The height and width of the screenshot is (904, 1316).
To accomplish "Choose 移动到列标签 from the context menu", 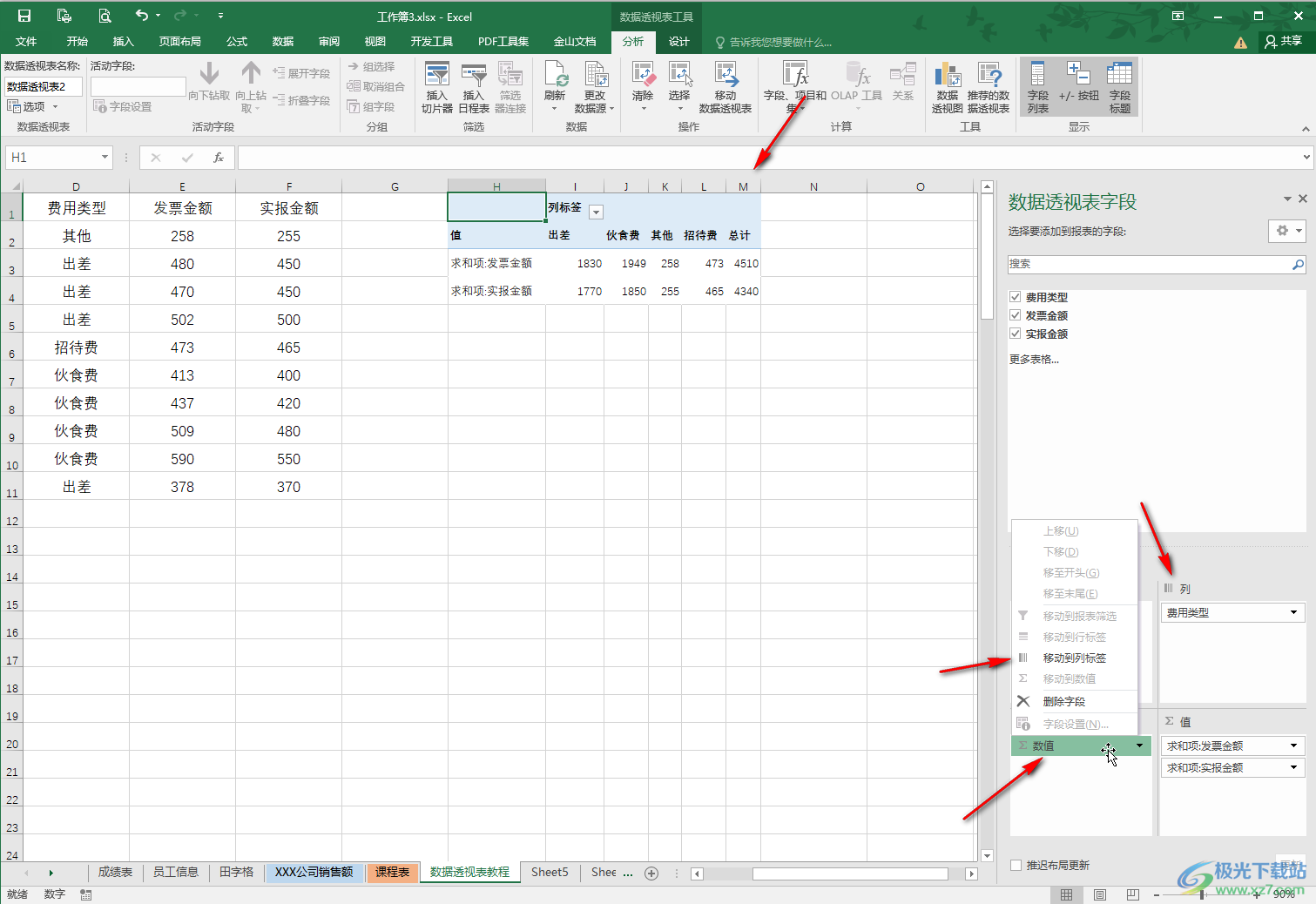I will click(1075, 658).
